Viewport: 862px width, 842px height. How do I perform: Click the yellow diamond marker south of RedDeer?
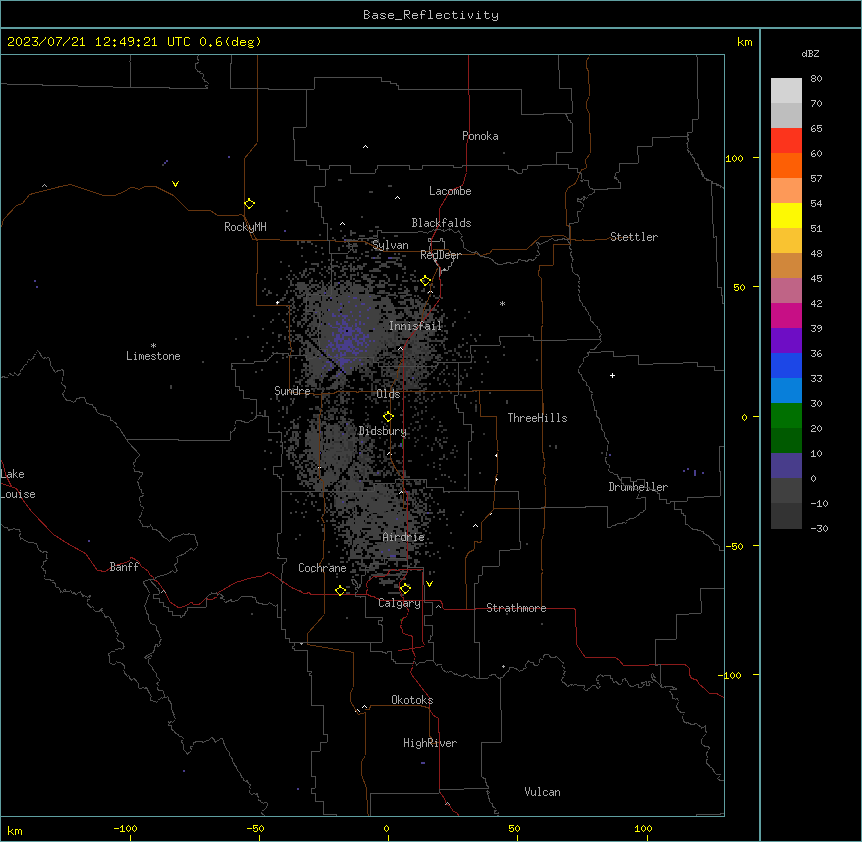[x=426, y=281]
